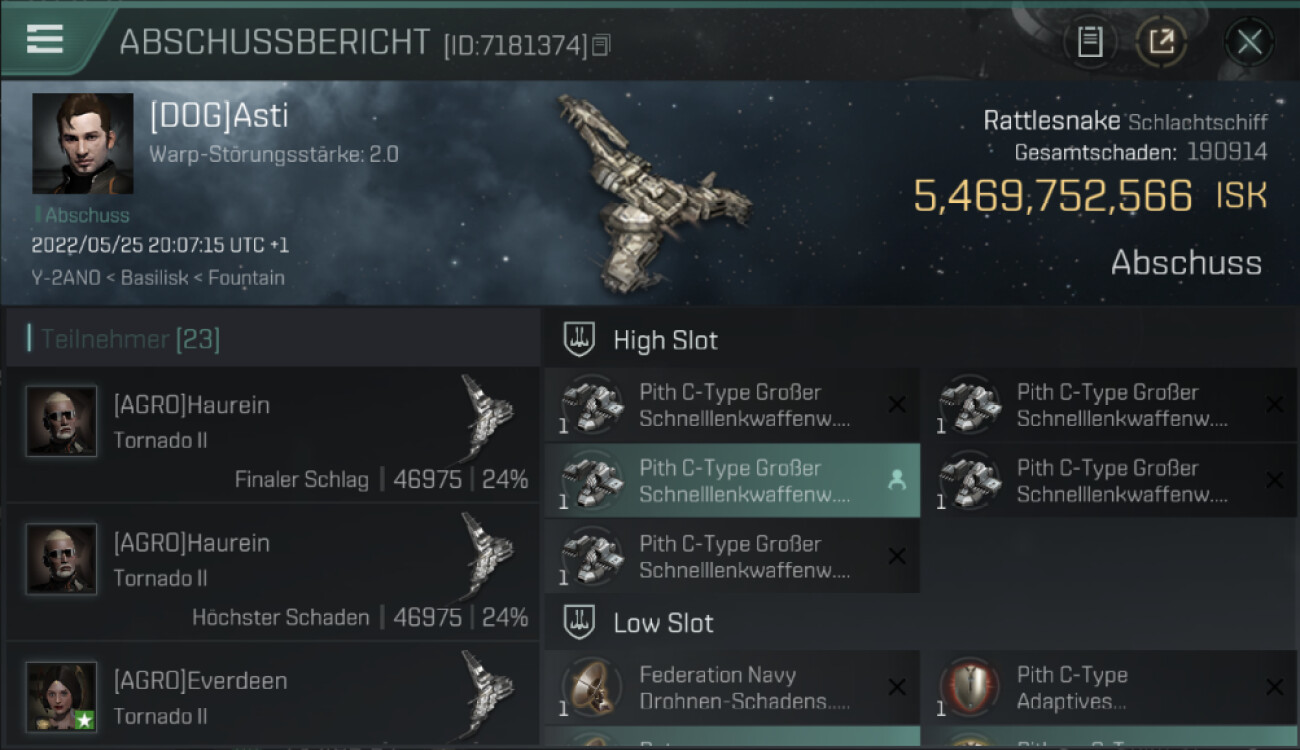The image size is (1300, 750).
Task: Open [AGRO]Everdeen participant portrait
Action: (62, 697)
